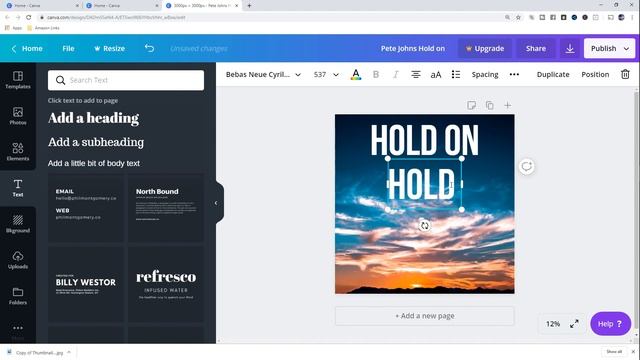Toggle bulleted list formatting
640x360 pixels.
point(456,74)
